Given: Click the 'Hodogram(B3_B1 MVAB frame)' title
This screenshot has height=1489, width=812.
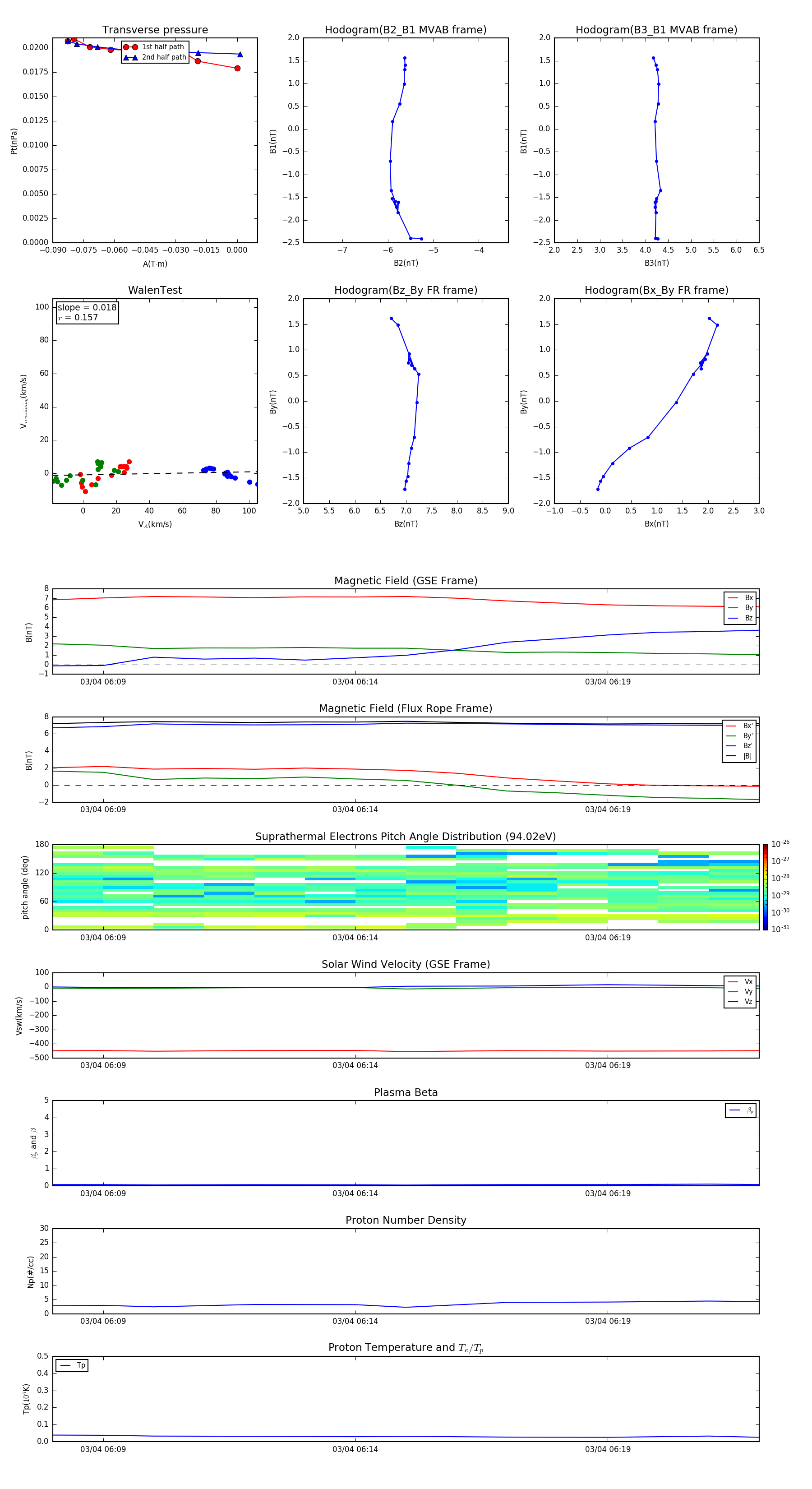Looking at the screenshot, I should tap(656, 29).
